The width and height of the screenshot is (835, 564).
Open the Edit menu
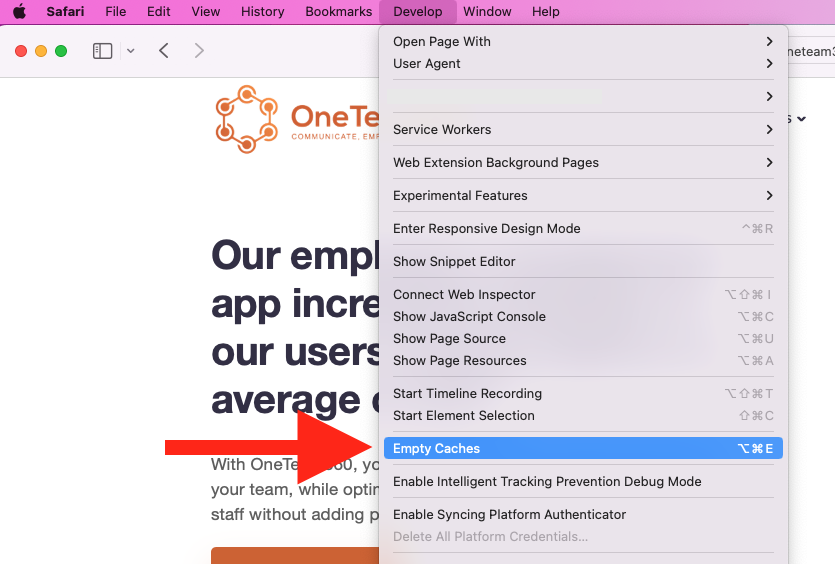pyautogui.click(x=159, y=11)
